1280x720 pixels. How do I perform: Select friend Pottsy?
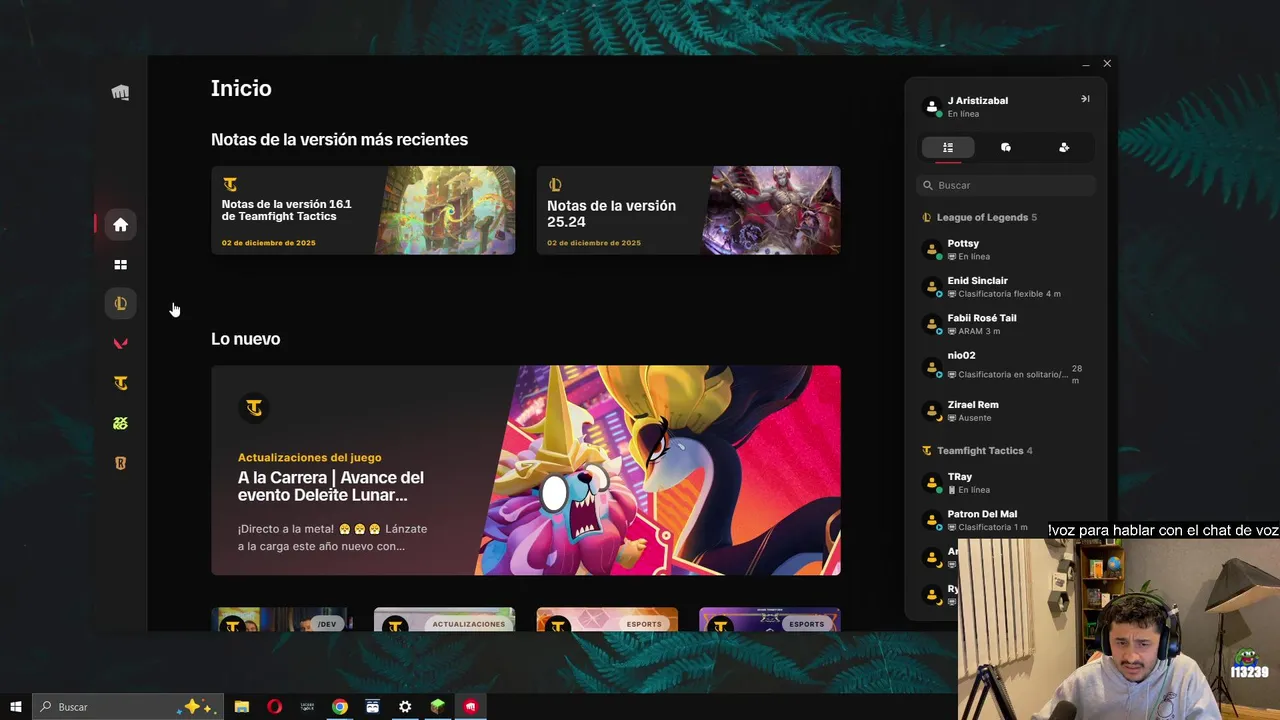click(1006, 250)
